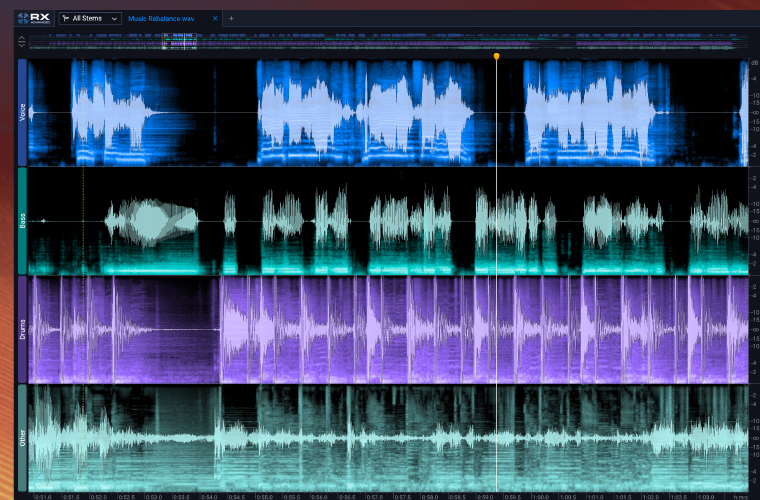This screenshot has width=760, height=500.
Task: Close the Music Rebalance.wav tab
Action: pos(214,18)
